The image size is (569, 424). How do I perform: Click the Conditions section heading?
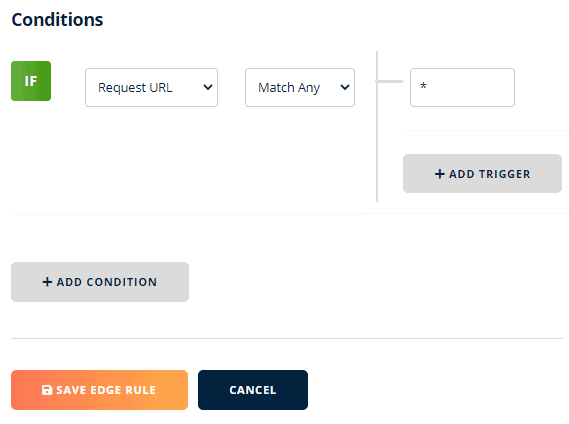(x=57, y=20)
